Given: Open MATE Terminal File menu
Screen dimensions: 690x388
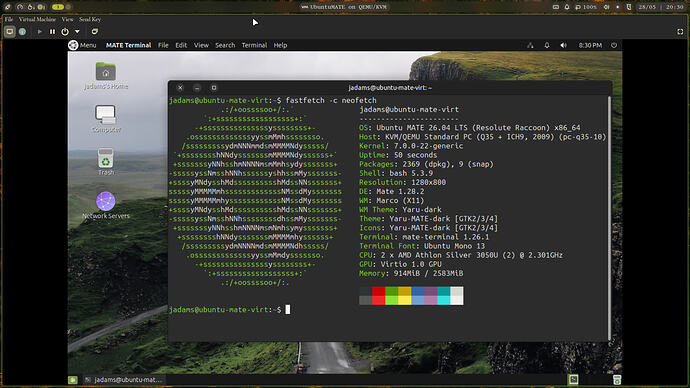Looking at the screenshot, I should 163,45.
